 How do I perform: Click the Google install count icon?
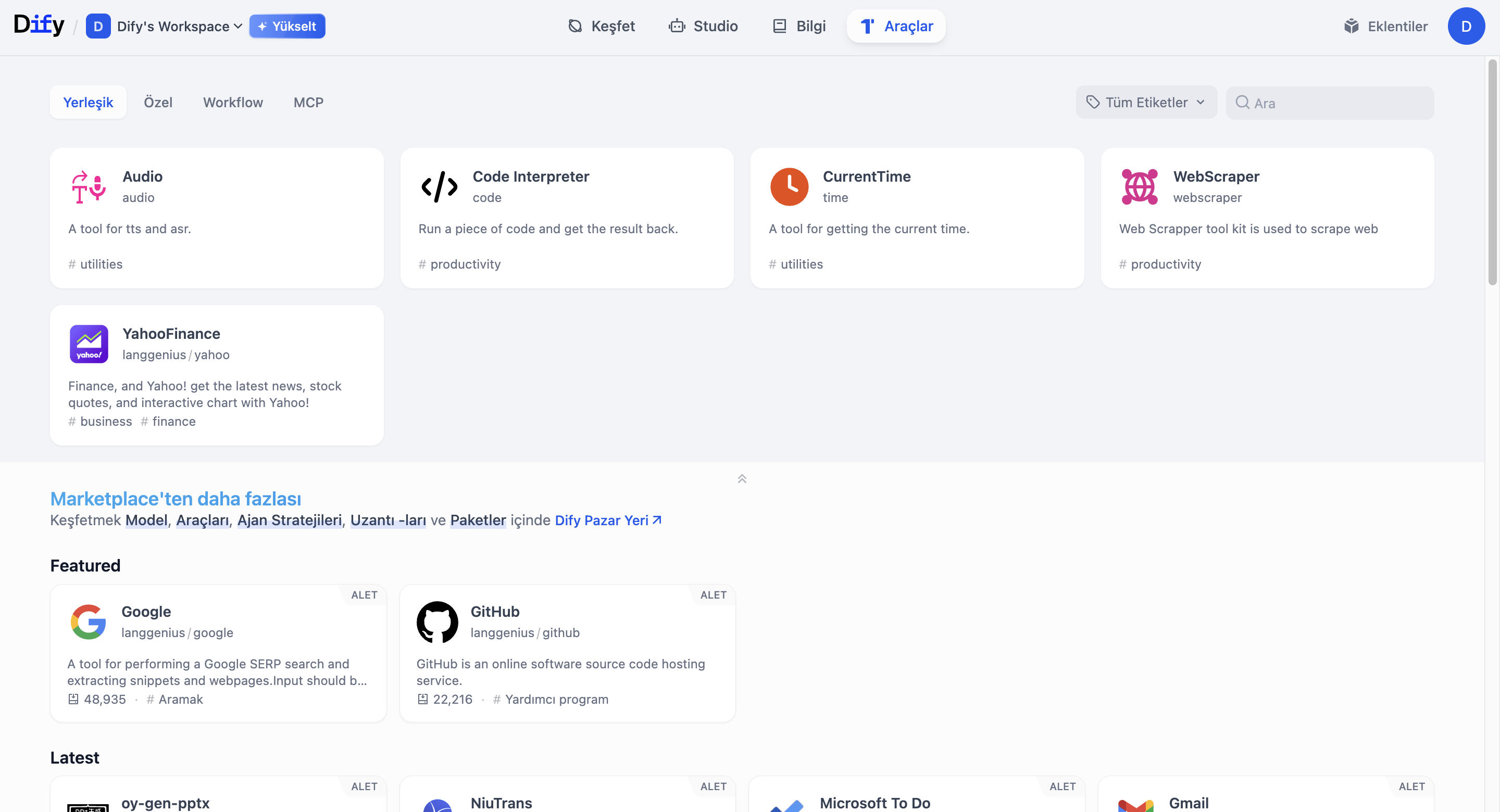tap(73, 699)
